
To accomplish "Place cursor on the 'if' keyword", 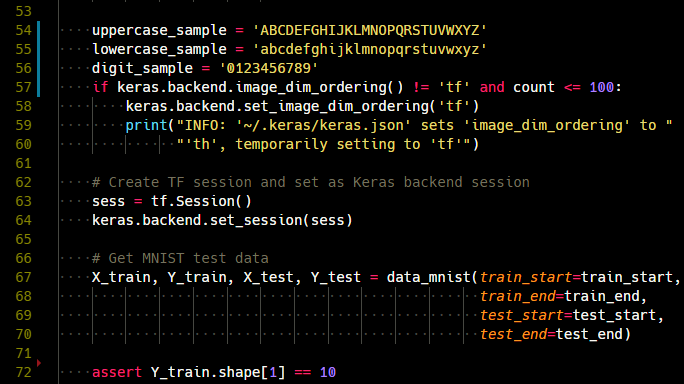I will click(x=100, y=87).
